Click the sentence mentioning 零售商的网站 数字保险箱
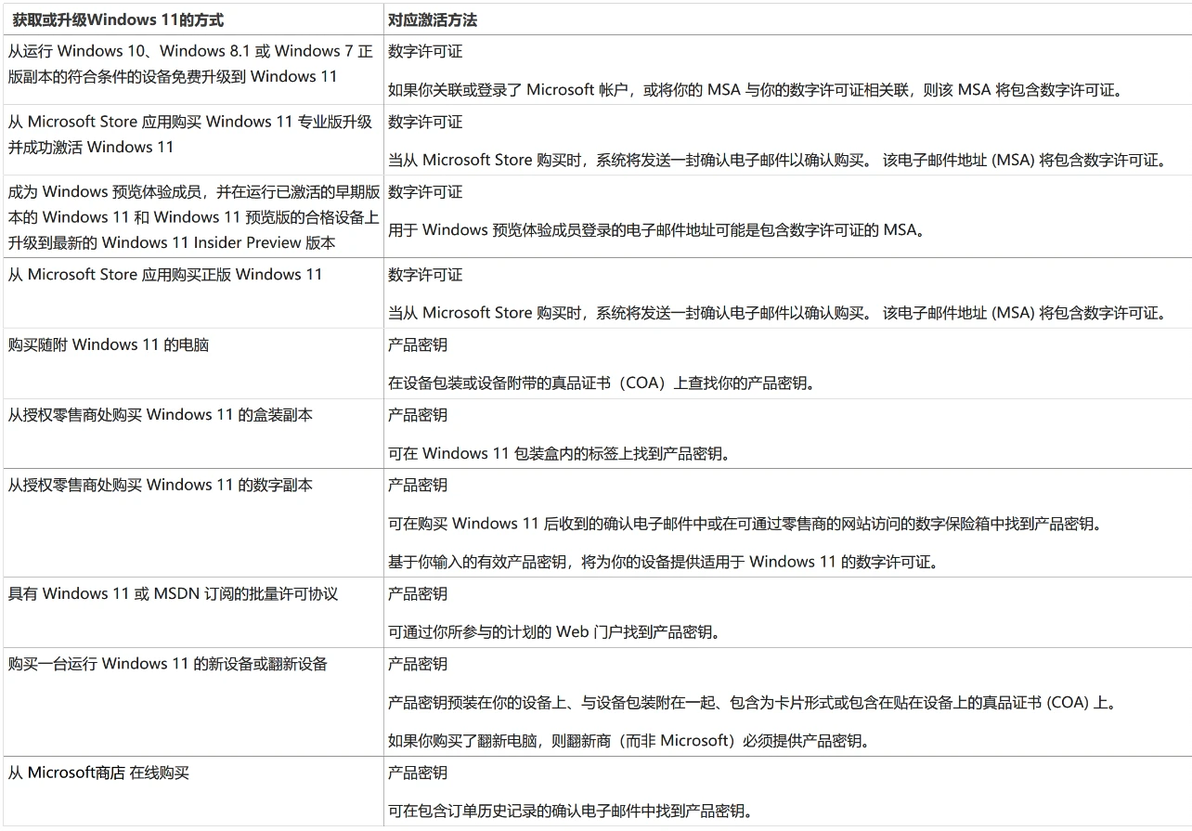 (745, 523)
